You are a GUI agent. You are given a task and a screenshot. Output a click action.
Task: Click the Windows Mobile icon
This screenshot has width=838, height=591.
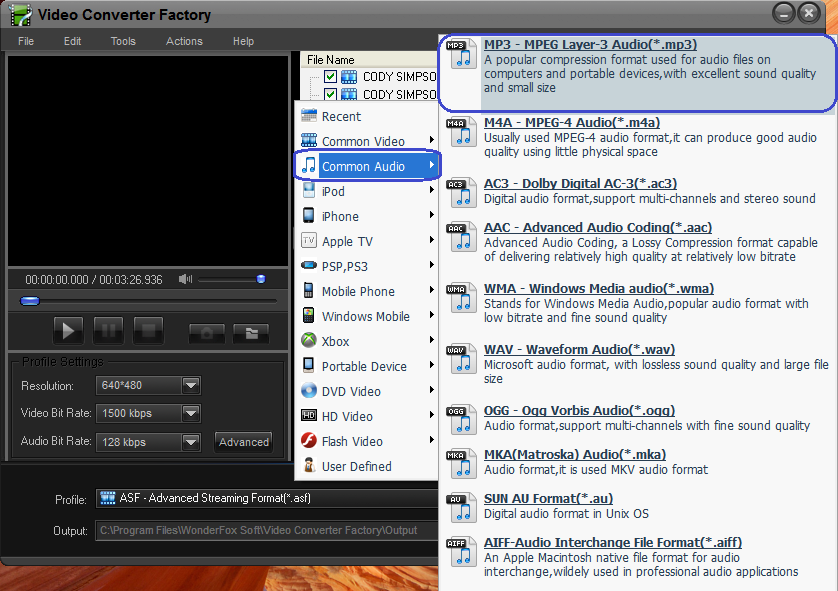pos(308,315)
